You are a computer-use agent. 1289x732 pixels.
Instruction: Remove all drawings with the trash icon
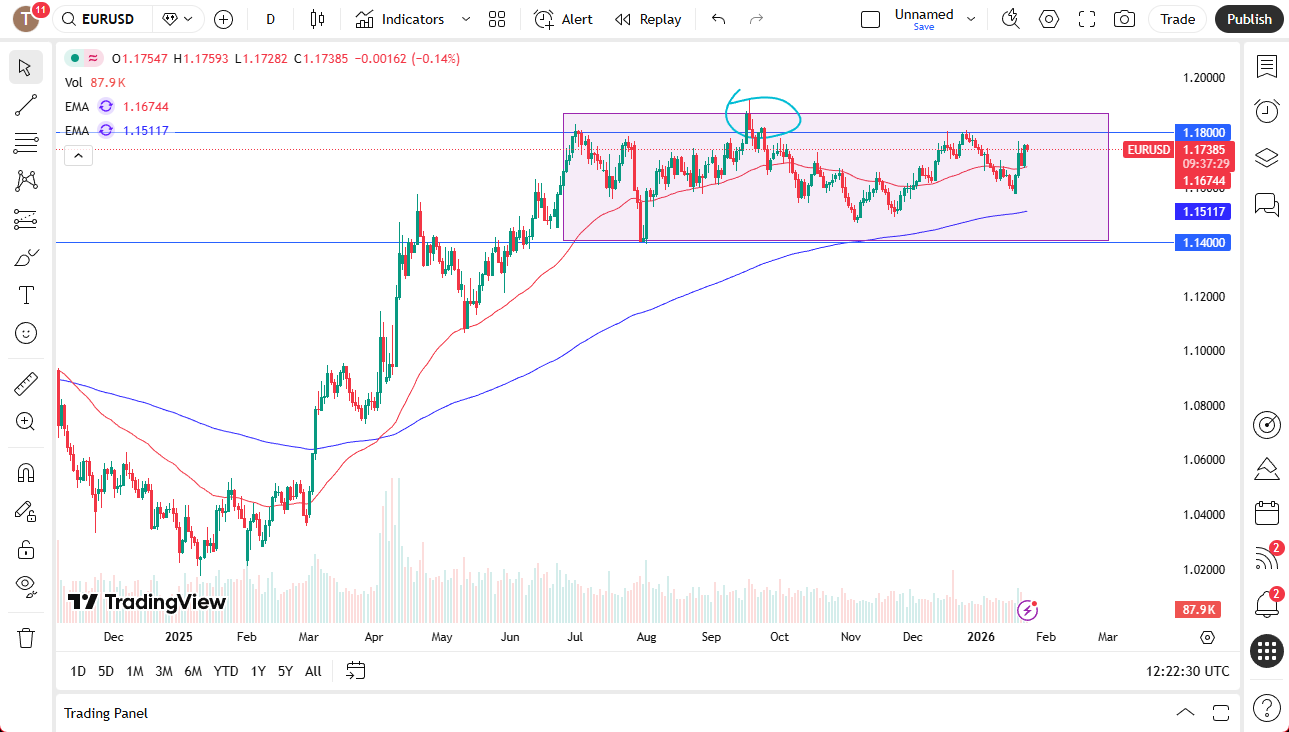pyautogui.click(x=26, y=636)
